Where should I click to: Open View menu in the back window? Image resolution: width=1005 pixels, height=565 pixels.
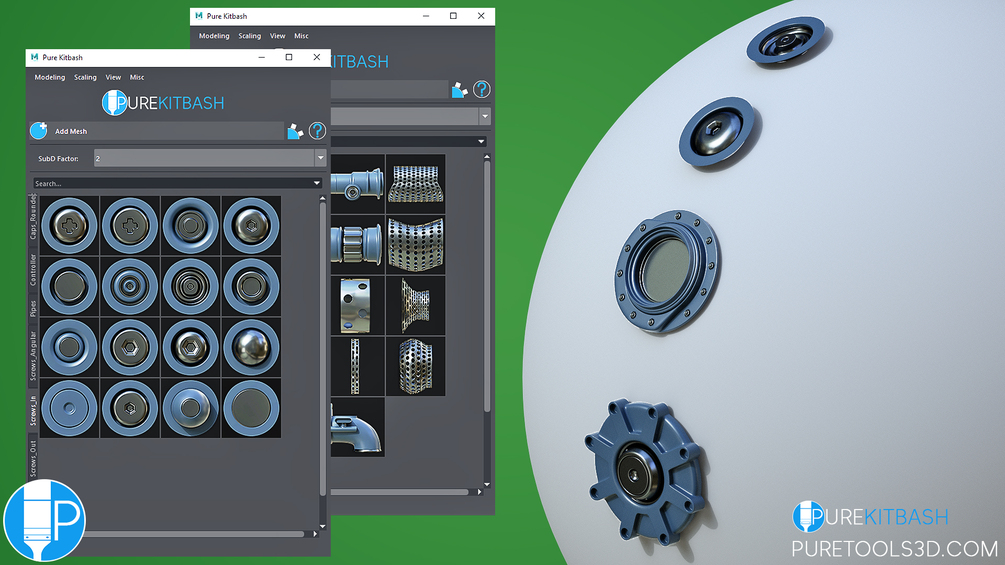click(278, 36)
